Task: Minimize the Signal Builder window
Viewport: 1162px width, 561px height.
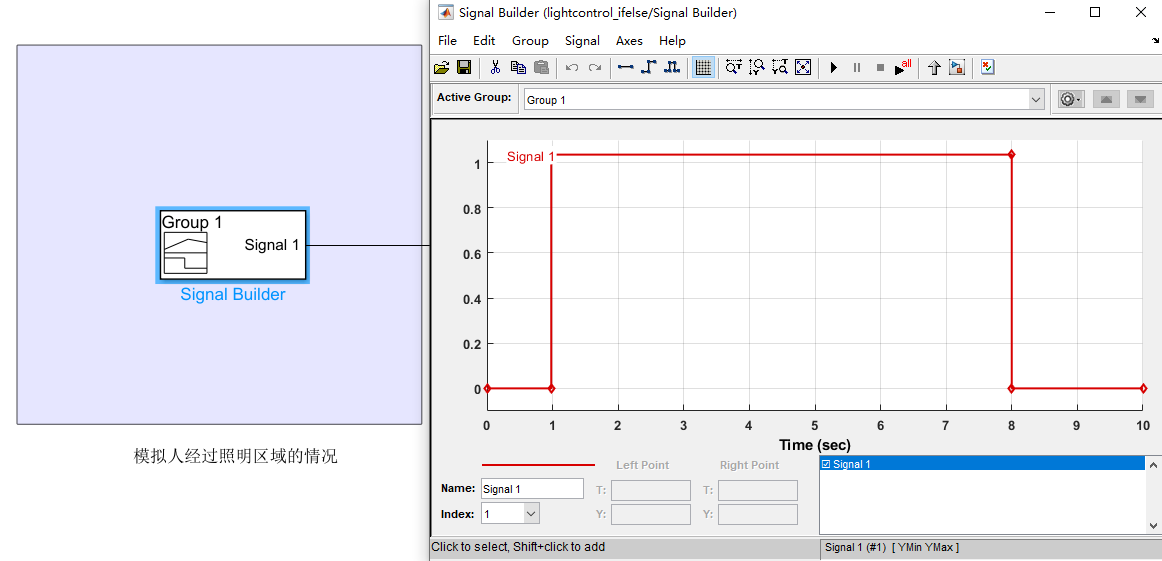Action: point(1050,12)
